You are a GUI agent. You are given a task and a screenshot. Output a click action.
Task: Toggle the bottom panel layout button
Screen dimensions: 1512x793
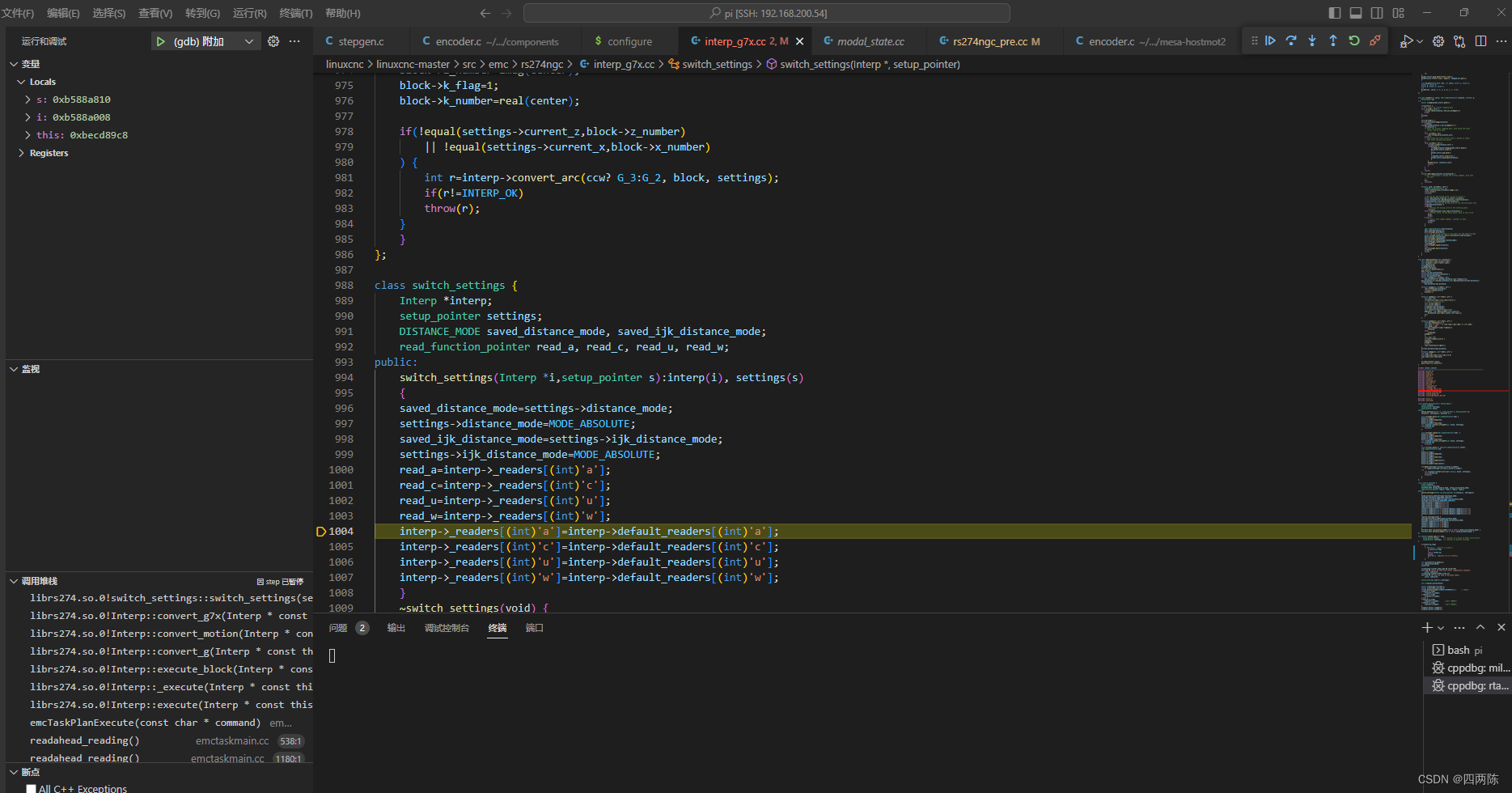1356,13
